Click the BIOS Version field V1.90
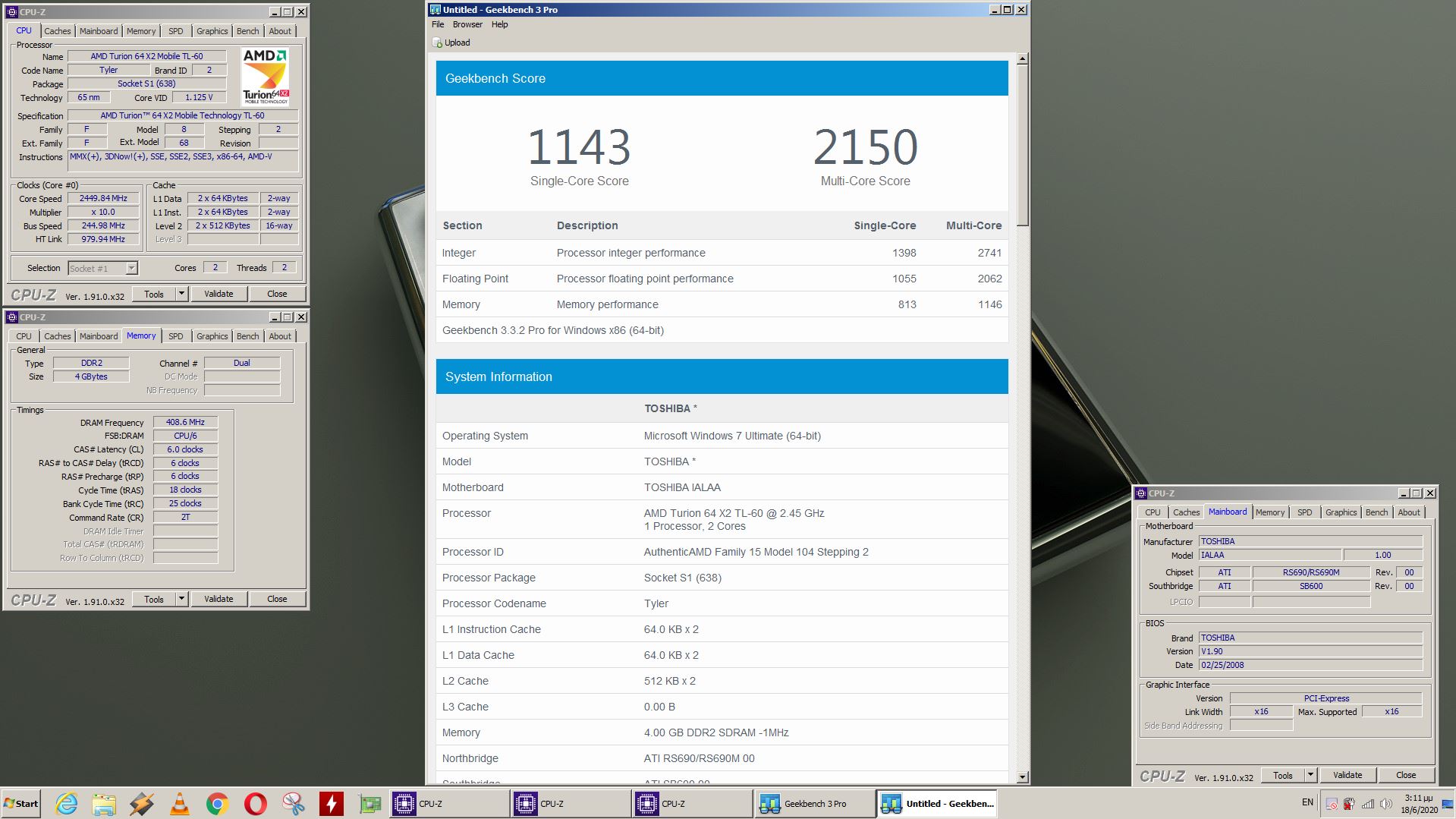The height and width of the screenshot is (819, 1456). pyautogui.click(x=1310, y=651)
